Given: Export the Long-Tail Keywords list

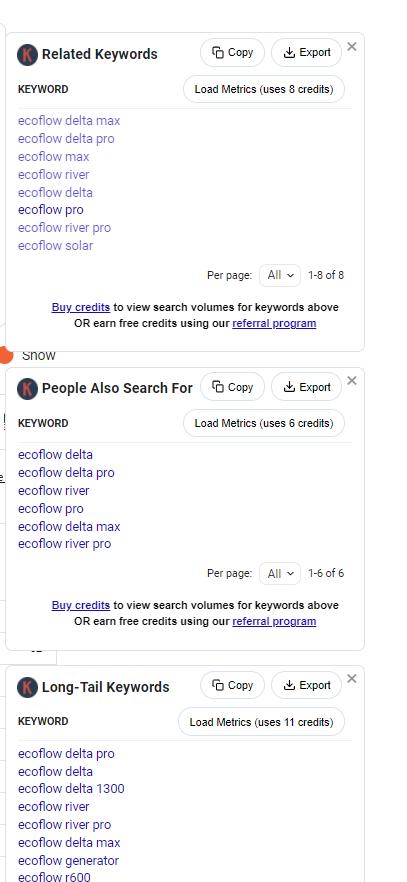Looking at the screenshot, I should point(306,685).
